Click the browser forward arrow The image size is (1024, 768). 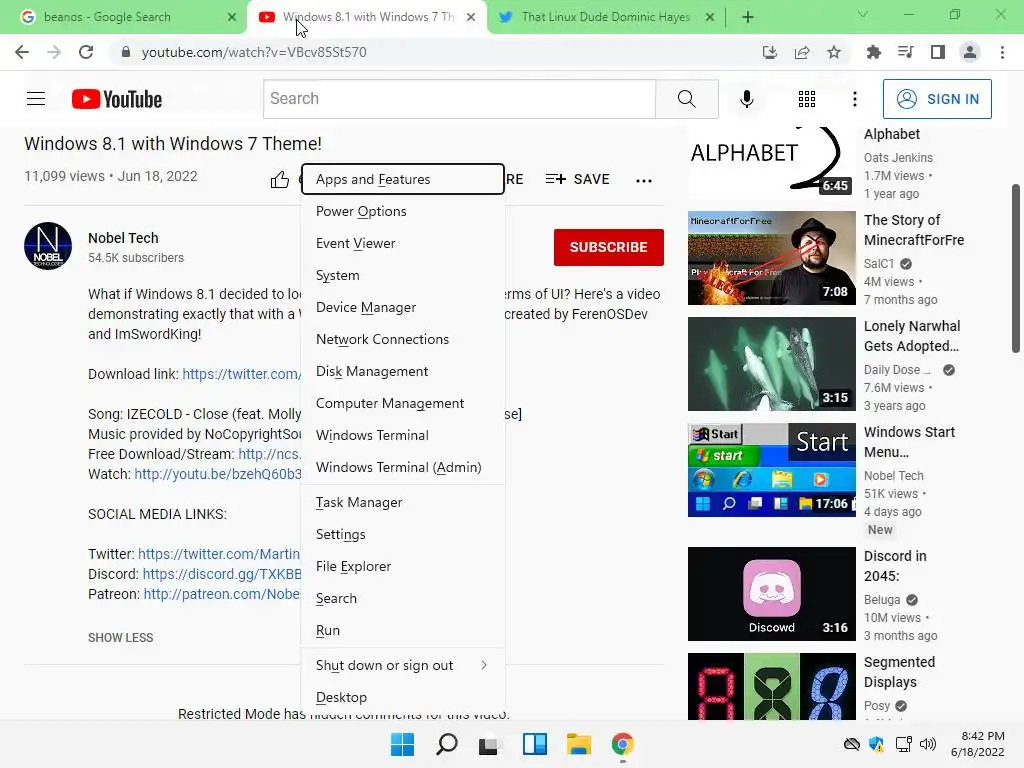[x=54, y=52]
